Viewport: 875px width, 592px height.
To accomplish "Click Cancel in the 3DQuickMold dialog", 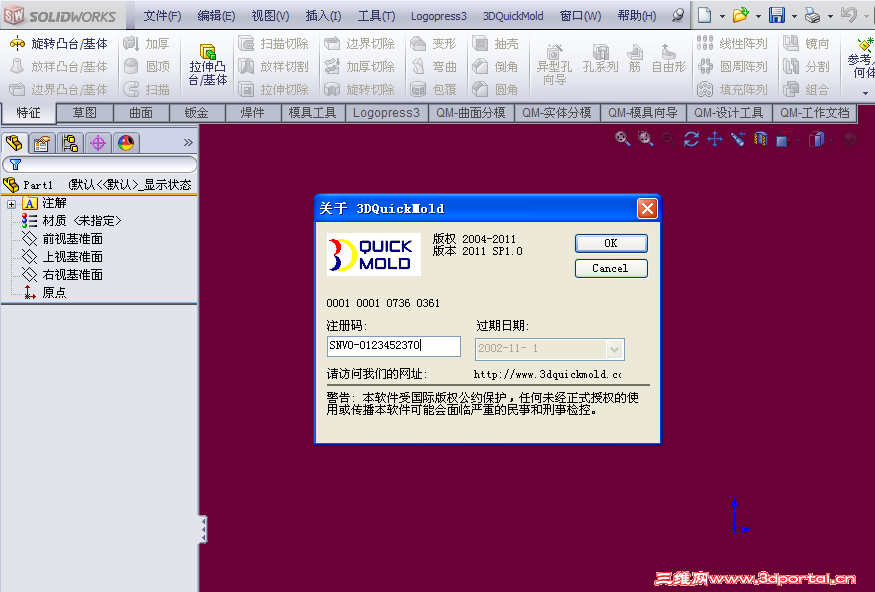I will tap(611, 268).
